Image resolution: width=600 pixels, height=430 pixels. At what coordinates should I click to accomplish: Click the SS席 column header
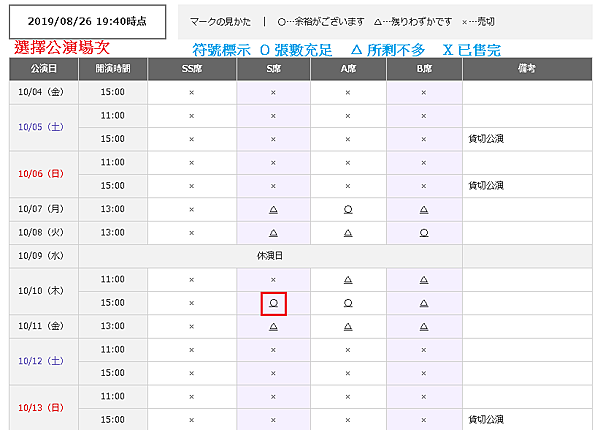click(x=192, y=69)
